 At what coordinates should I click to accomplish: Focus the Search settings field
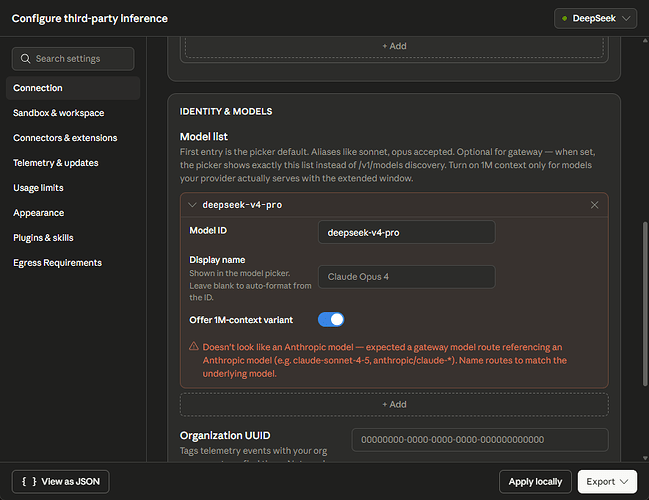[x=73, y=59]
